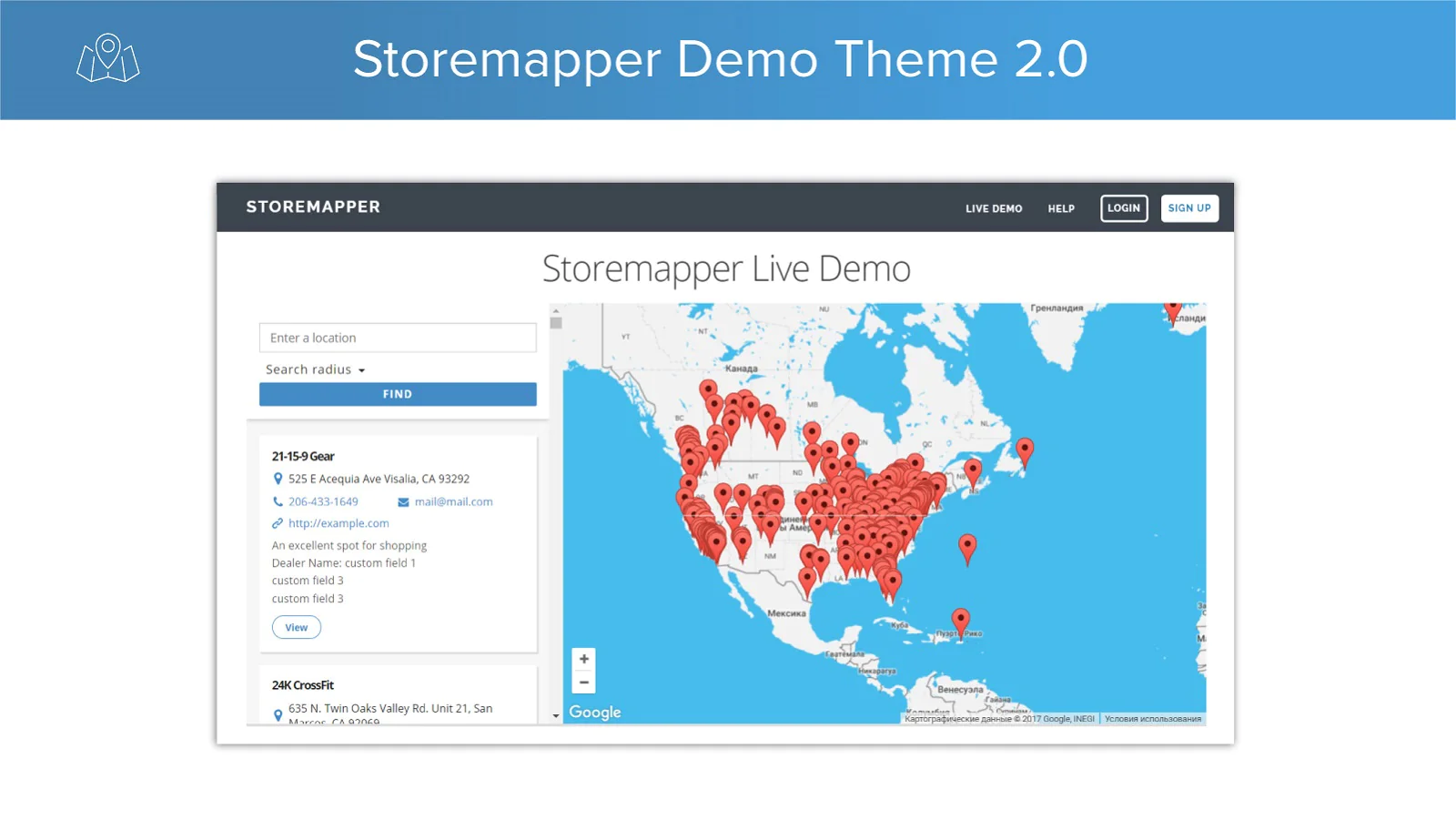Click the chain link icon beside example.com

(x=278, y=523)
